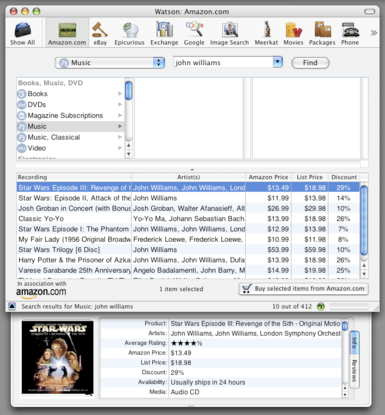Expand the DVDs category in the browser
The image size is (385, 415).
click(x=120, y=105)
